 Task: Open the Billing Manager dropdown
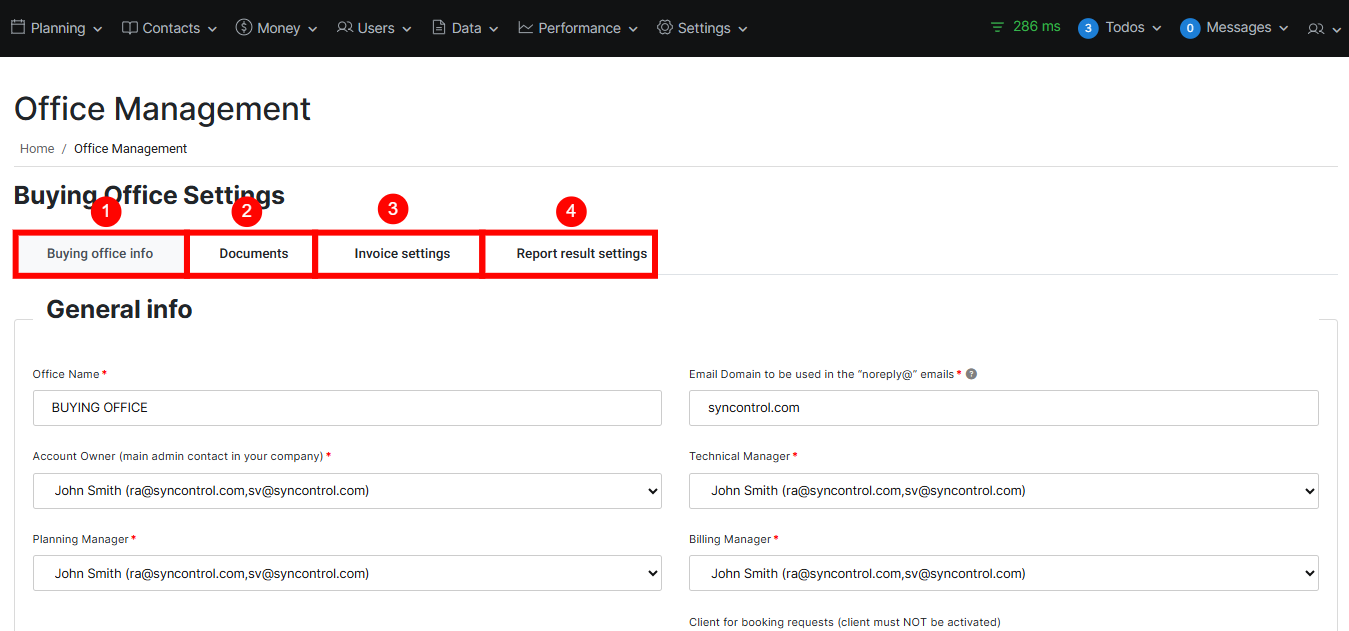(1003, 574)
